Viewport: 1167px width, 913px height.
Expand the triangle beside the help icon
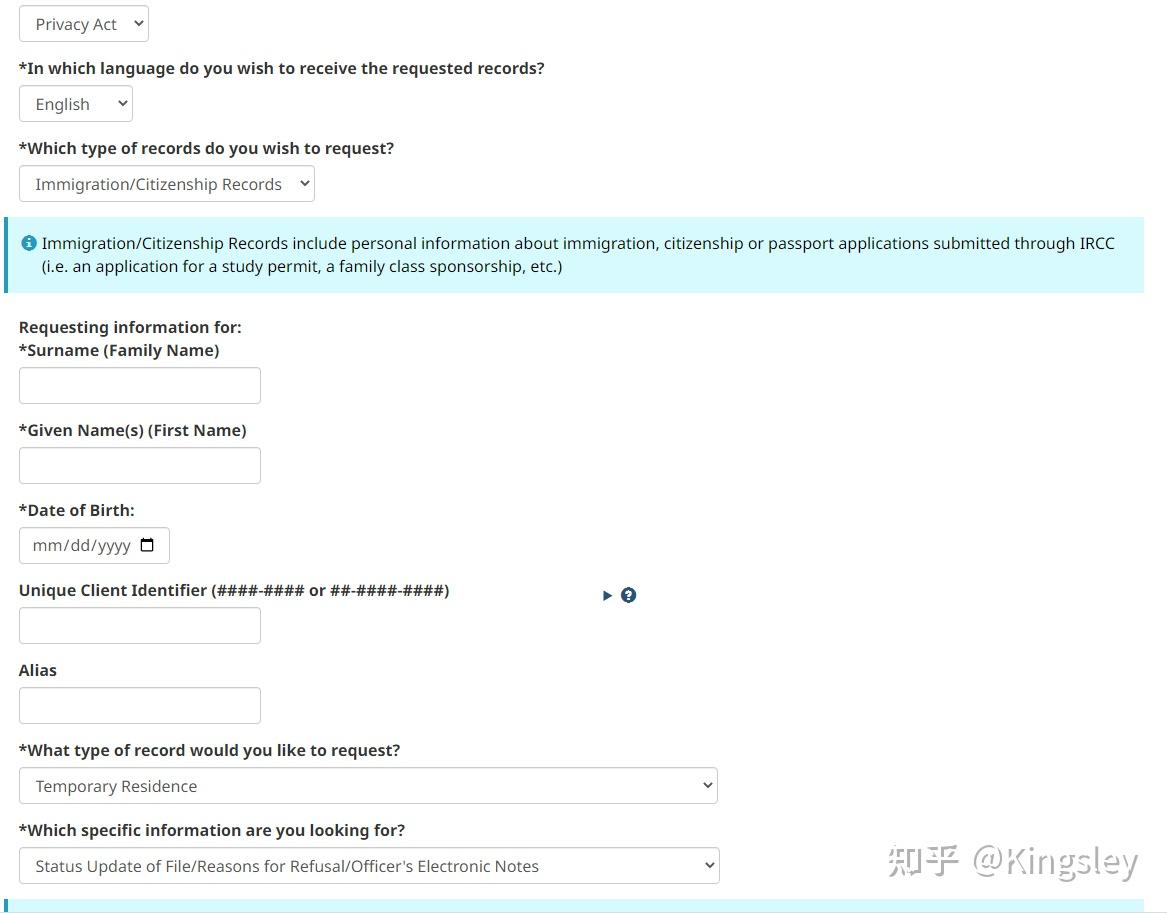point(607,595)
